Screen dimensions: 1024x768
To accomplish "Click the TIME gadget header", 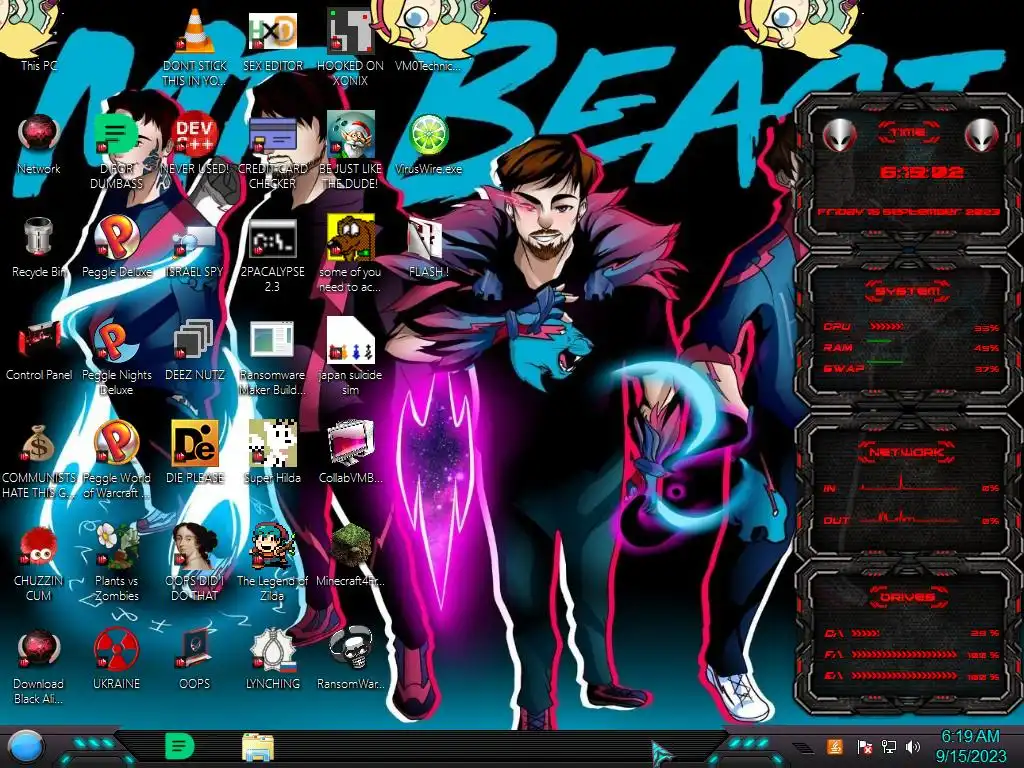I will click(x=908, y=133).
